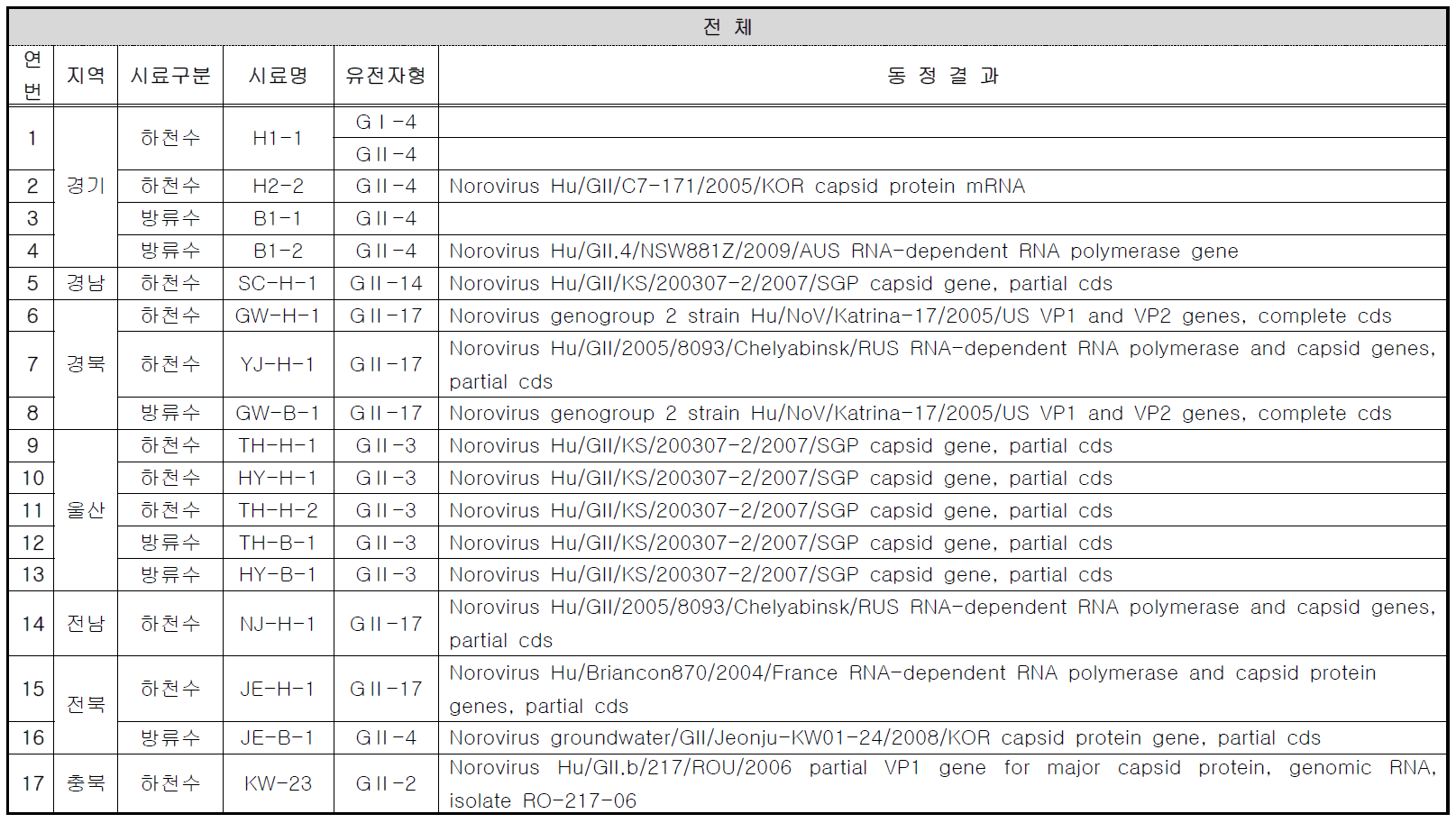Click region cell 충북
This screenshot has height=823, width=1456.
click(86, 783)
